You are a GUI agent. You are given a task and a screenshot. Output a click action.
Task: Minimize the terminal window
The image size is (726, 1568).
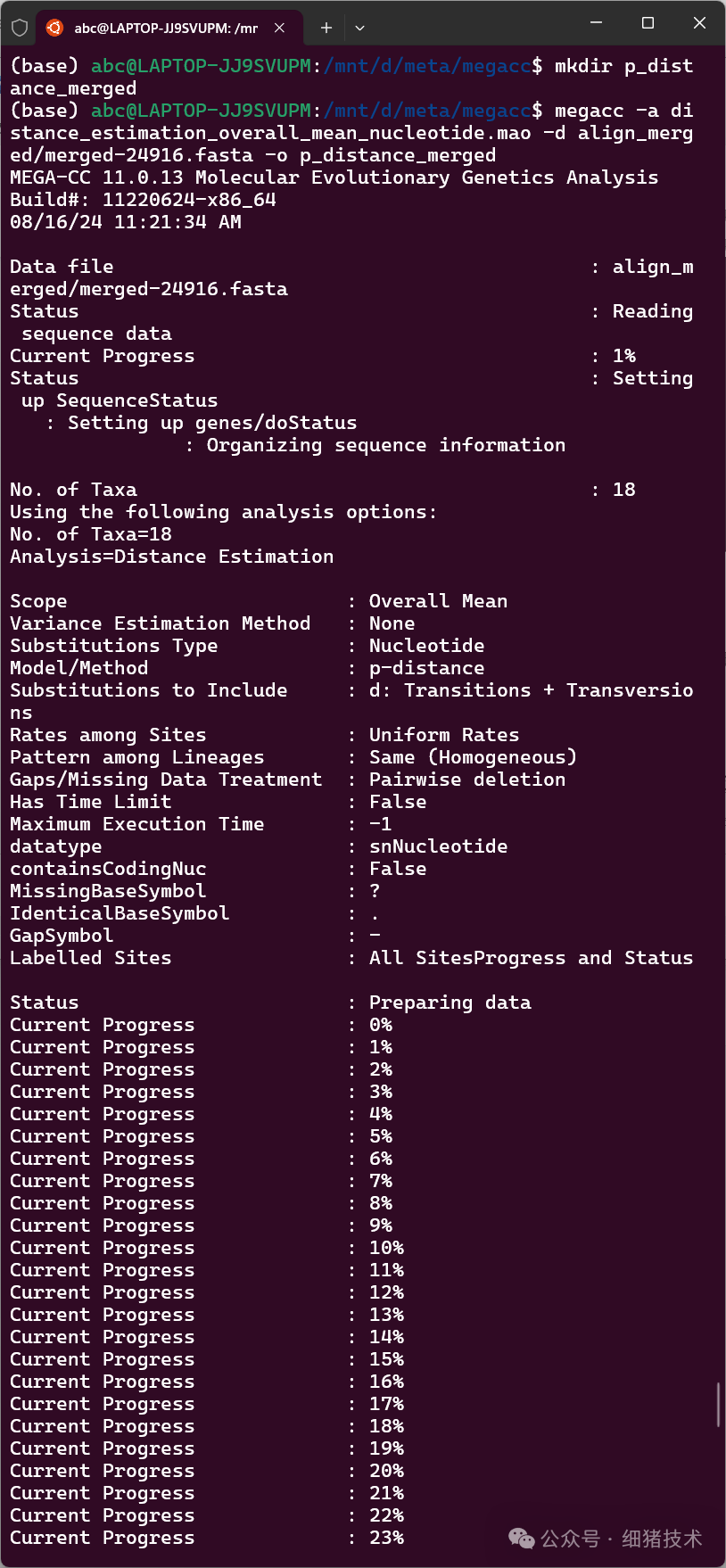597,23
